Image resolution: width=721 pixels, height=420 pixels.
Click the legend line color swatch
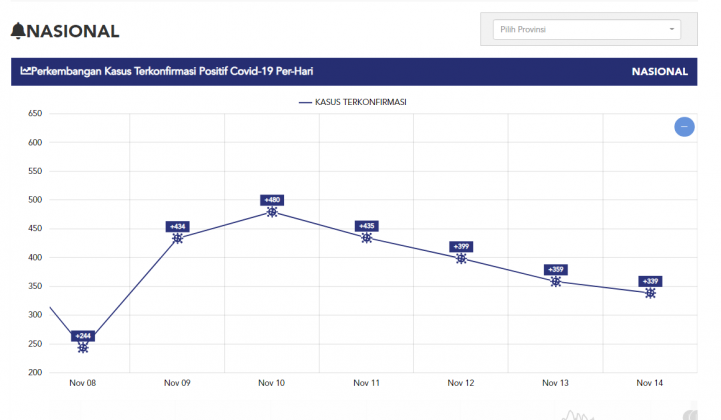[x=305, y=102]
